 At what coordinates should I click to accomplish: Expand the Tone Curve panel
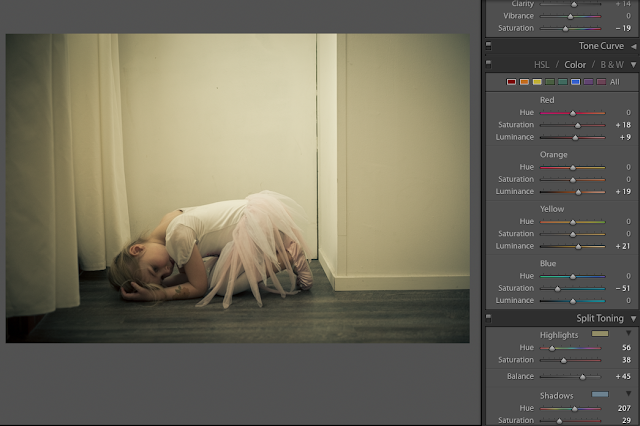click(x=633, y=47)
